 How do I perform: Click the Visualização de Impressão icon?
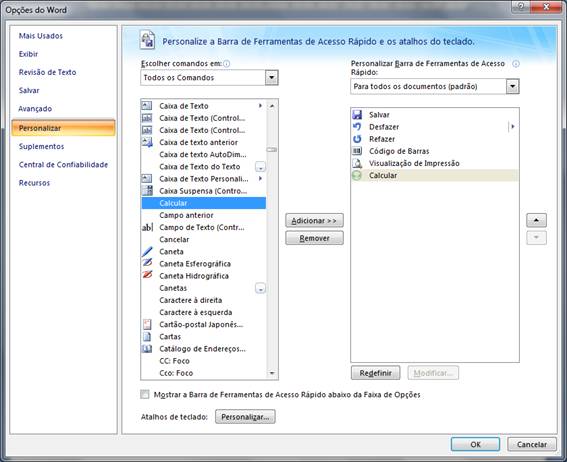point(357,163)
